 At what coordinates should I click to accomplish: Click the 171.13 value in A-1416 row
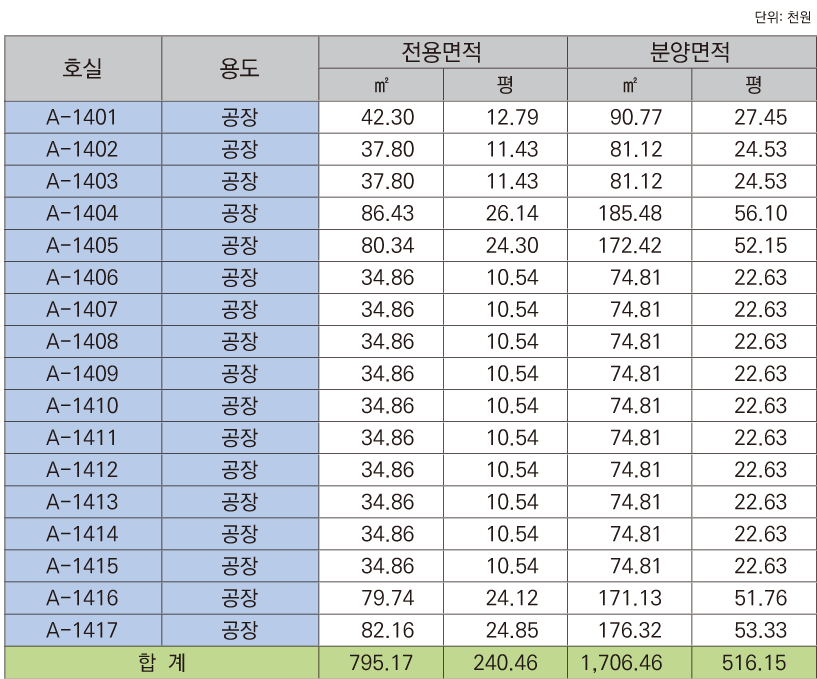(x=630, y=598)
